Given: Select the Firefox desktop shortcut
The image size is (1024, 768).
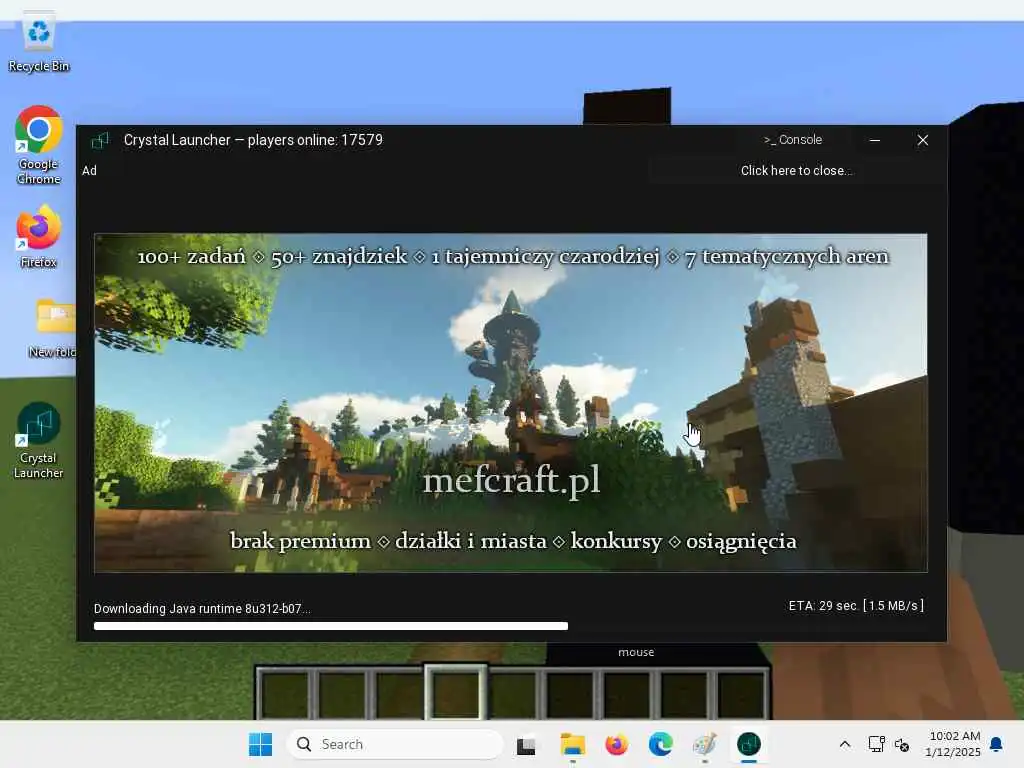Looking at the screenshot, I should pos(39,237).
